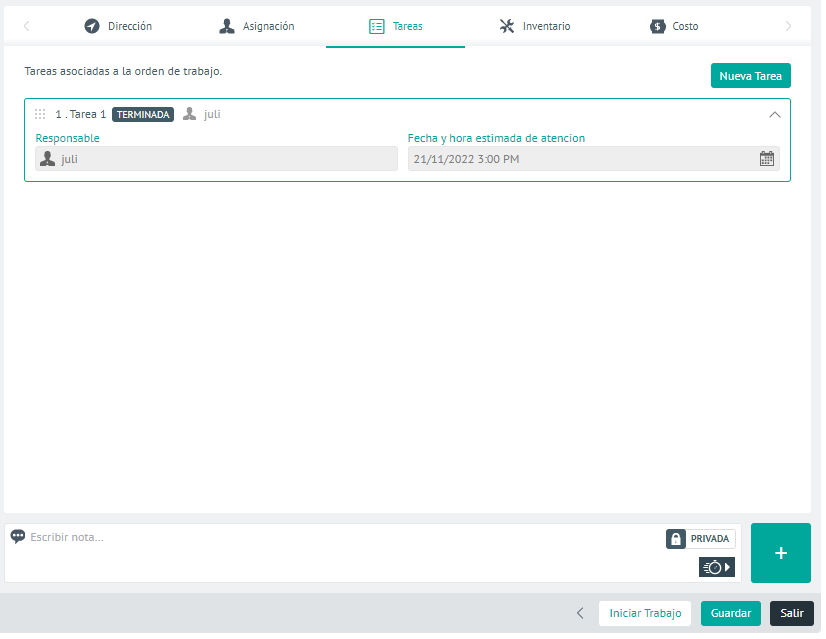826x639 pixels.
Task: Open the Dirección tab
Action: coord(118,26)
